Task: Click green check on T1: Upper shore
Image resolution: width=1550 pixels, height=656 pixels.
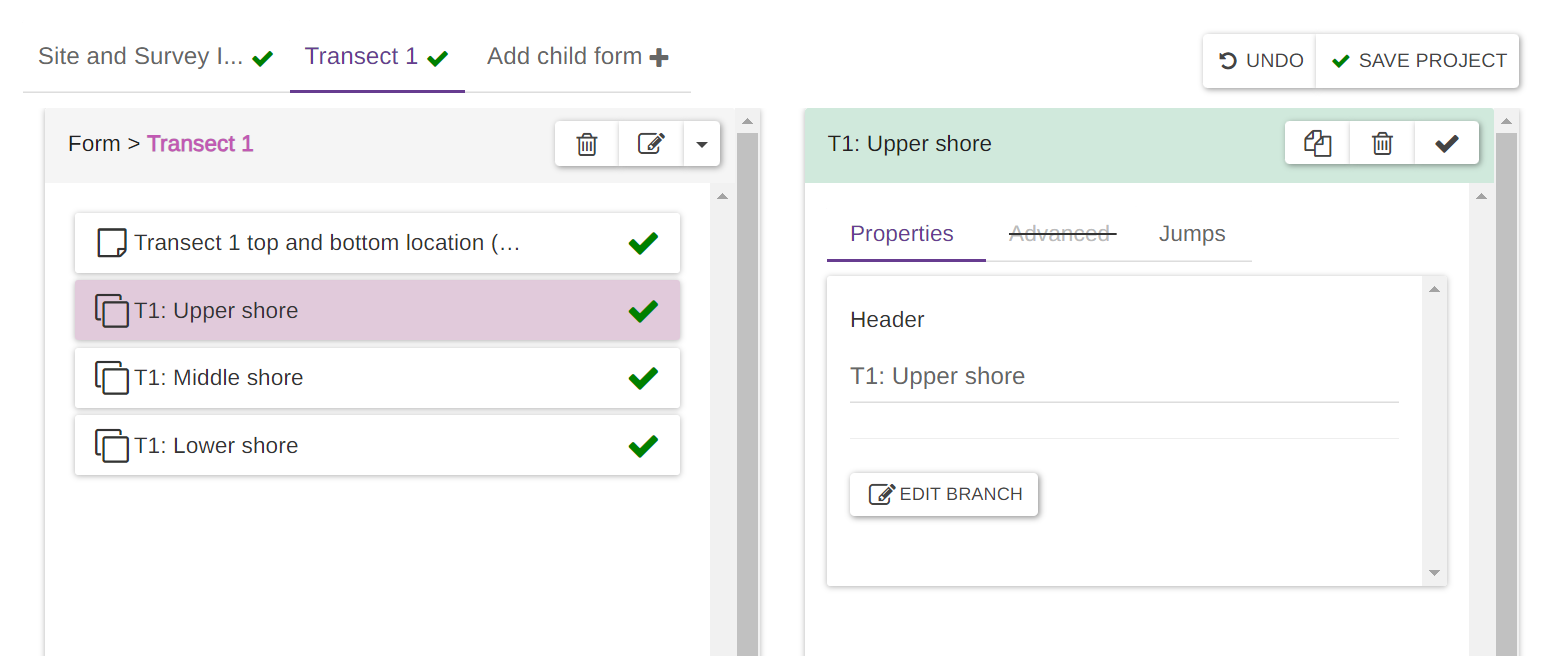Action: (643, 311)
